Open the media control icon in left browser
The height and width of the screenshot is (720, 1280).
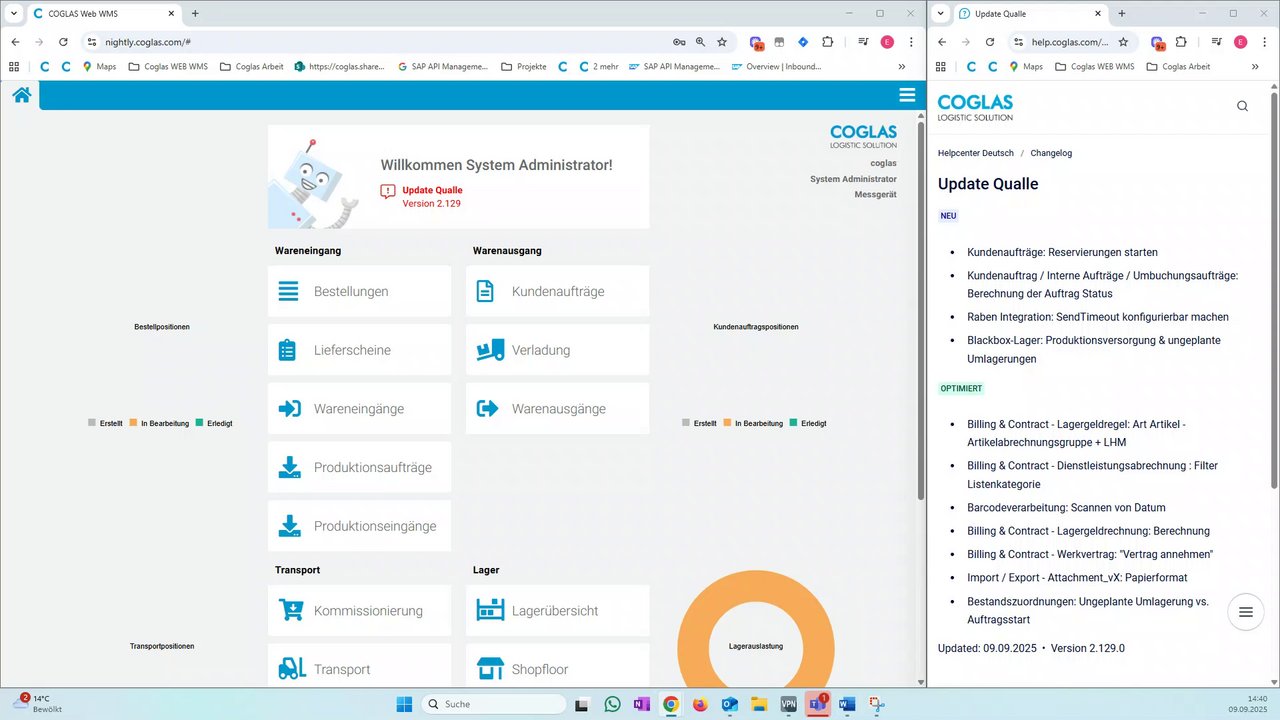pyautogui.click(x=863, y=42)
